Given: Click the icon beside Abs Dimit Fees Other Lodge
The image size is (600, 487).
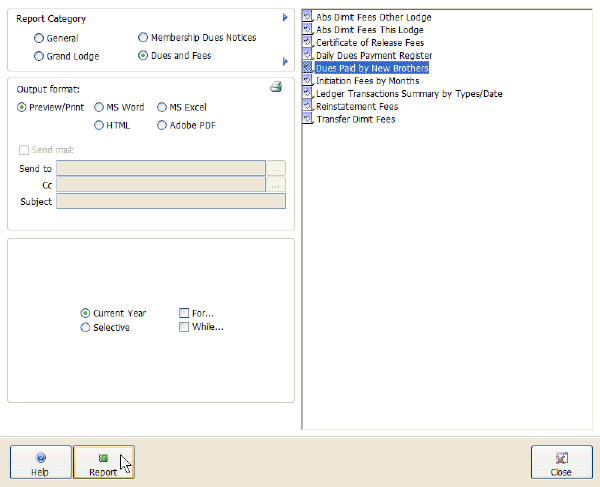Looking at the screenshot, I should pos(308,17).
